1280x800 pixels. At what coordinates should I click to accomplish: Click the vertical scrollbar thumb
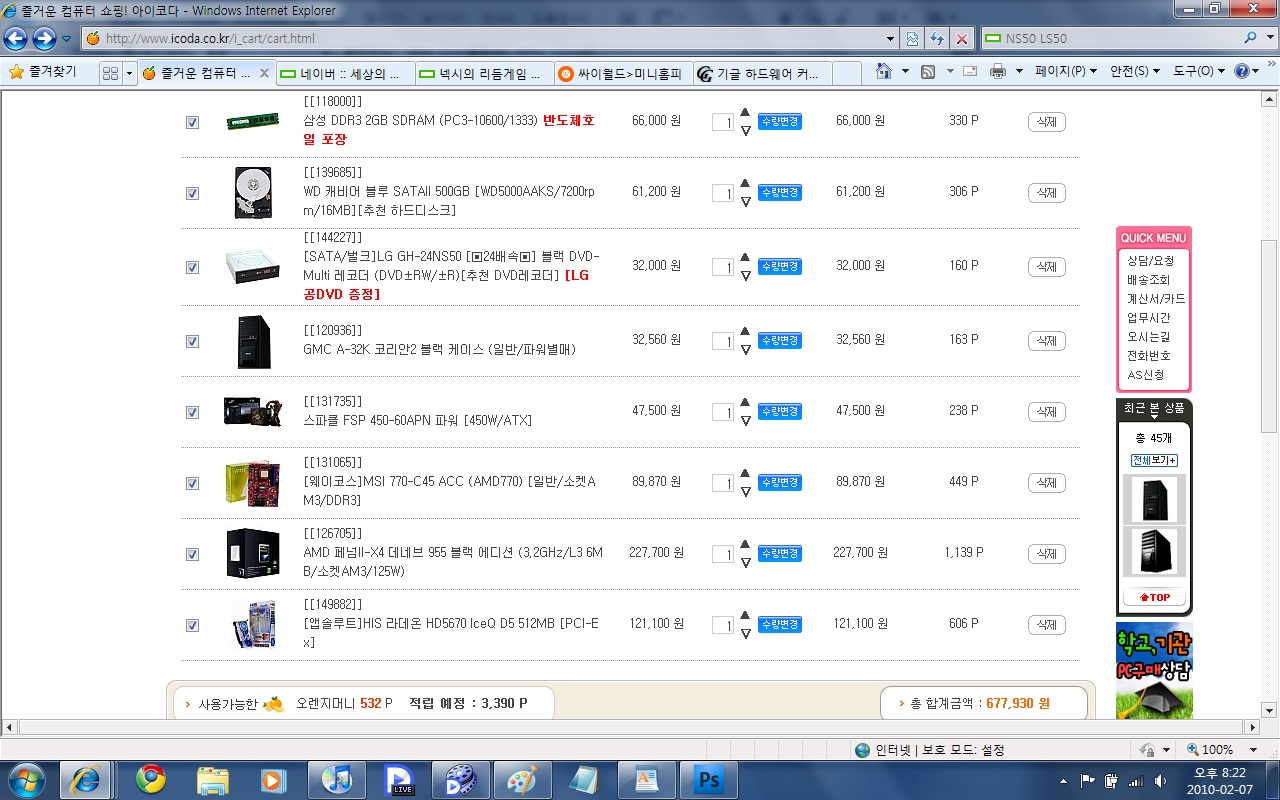(x=1269, y=335)
